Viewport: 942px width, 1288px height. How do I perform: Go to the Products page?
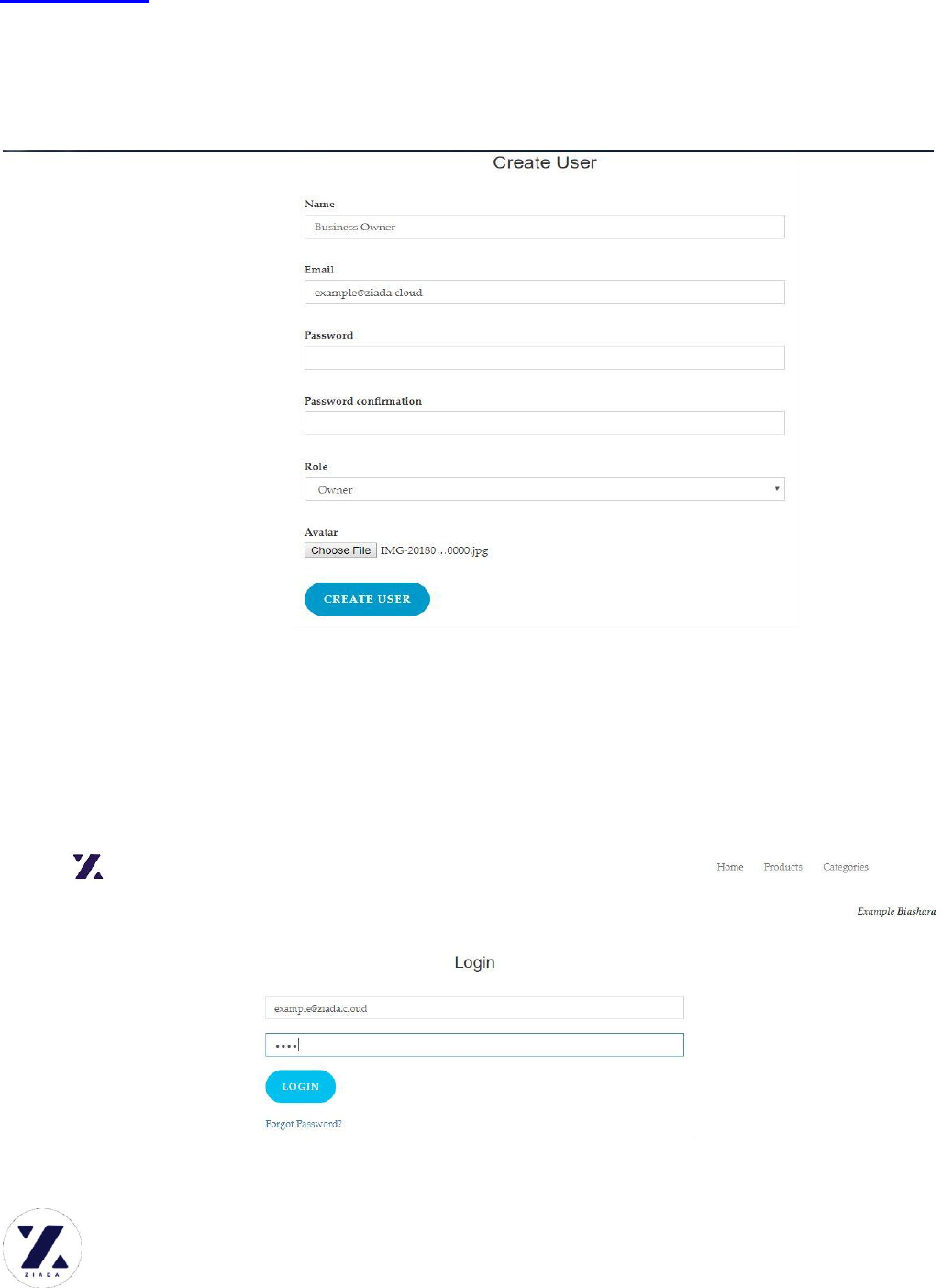pos(782,867)
